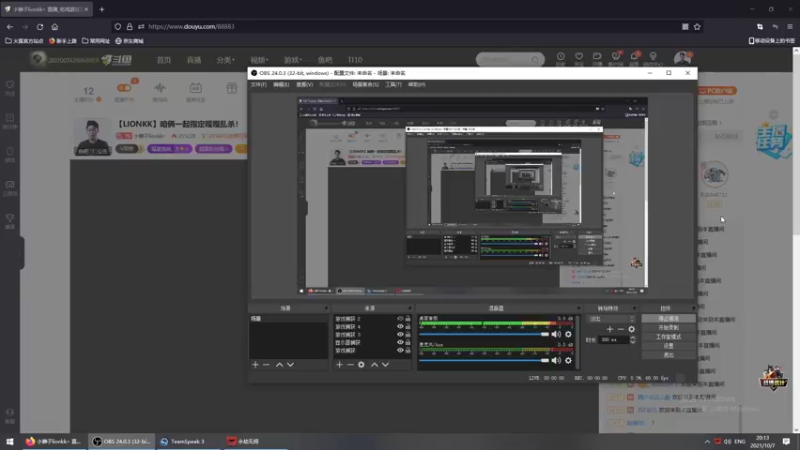Viewport: 800px width, 450px height.
Task: Open Mic/Aux settings gear
Action: pos(568,360)
